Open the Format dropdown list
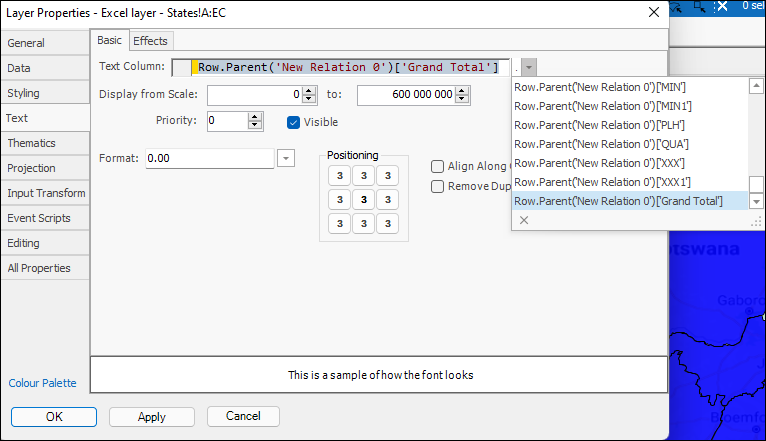The width and height of the screenshot is (766, 441). coord(286,159)
